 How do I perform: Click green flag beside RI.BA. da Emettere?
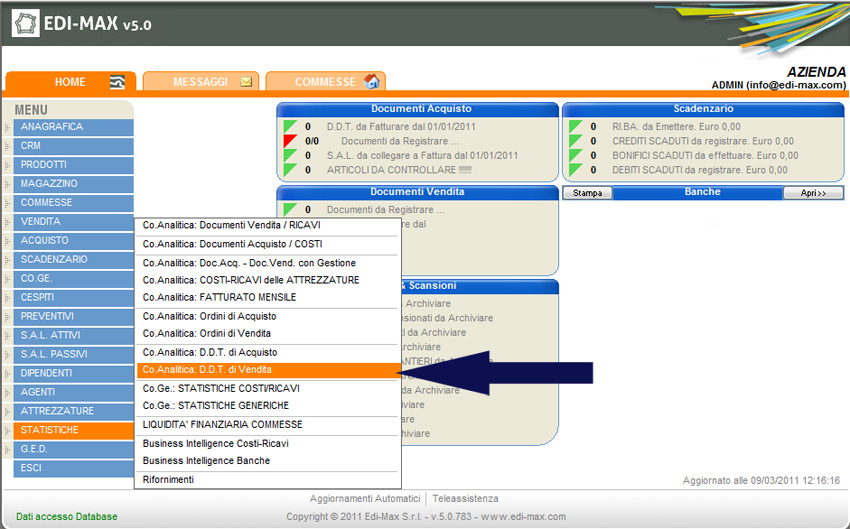576,127
